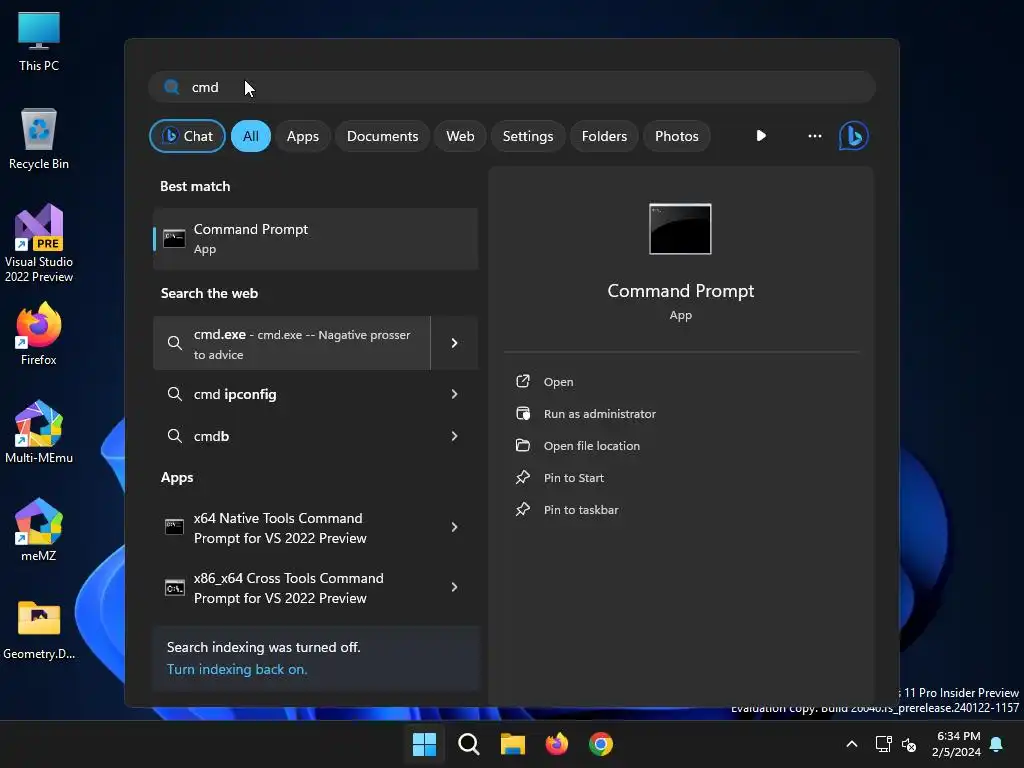The width and height of the screenshot is (1024, 768).
Task: Click the Bing icon at top right of search
Action: coord(853,136)
